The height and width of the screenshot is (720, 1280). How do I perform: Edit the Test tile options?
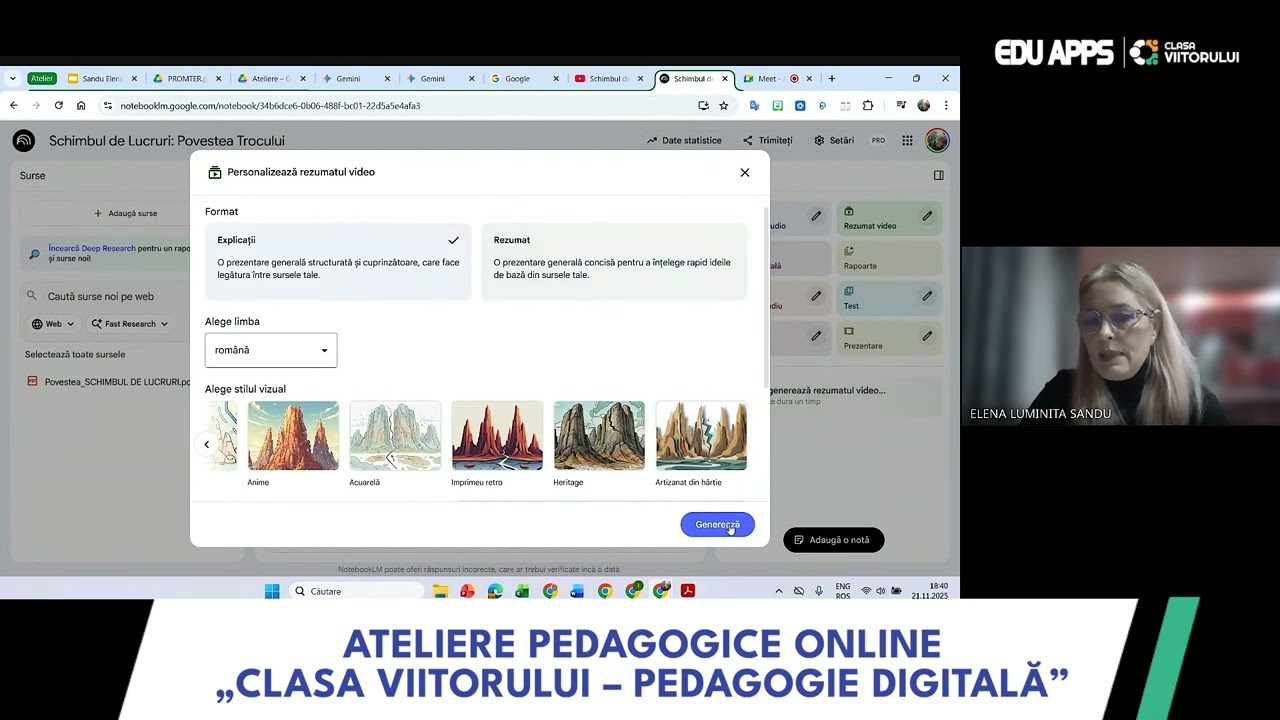pos(927,296)
